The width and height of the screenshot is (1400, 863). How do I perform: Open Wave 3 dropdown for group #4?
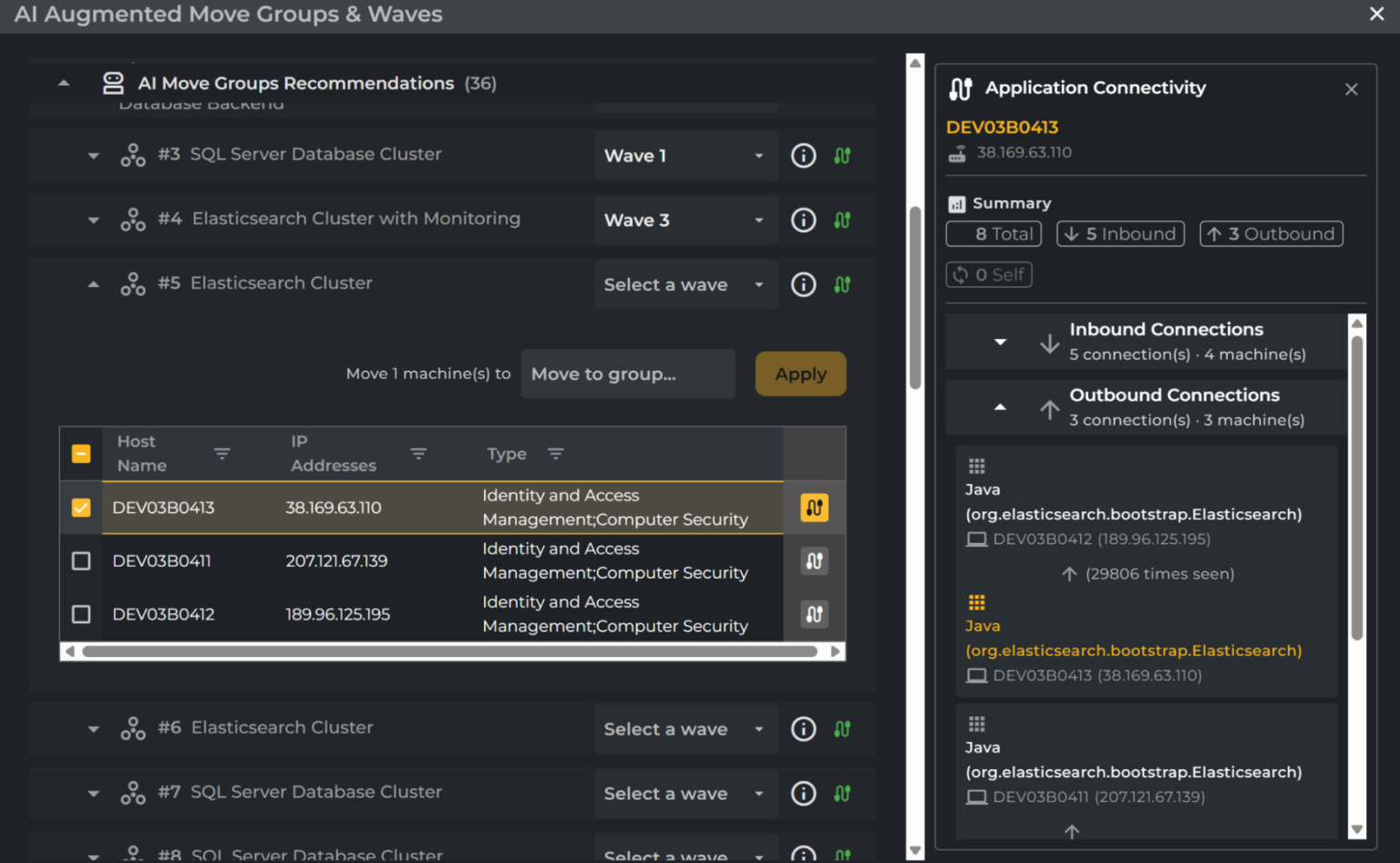coord(685,221)
